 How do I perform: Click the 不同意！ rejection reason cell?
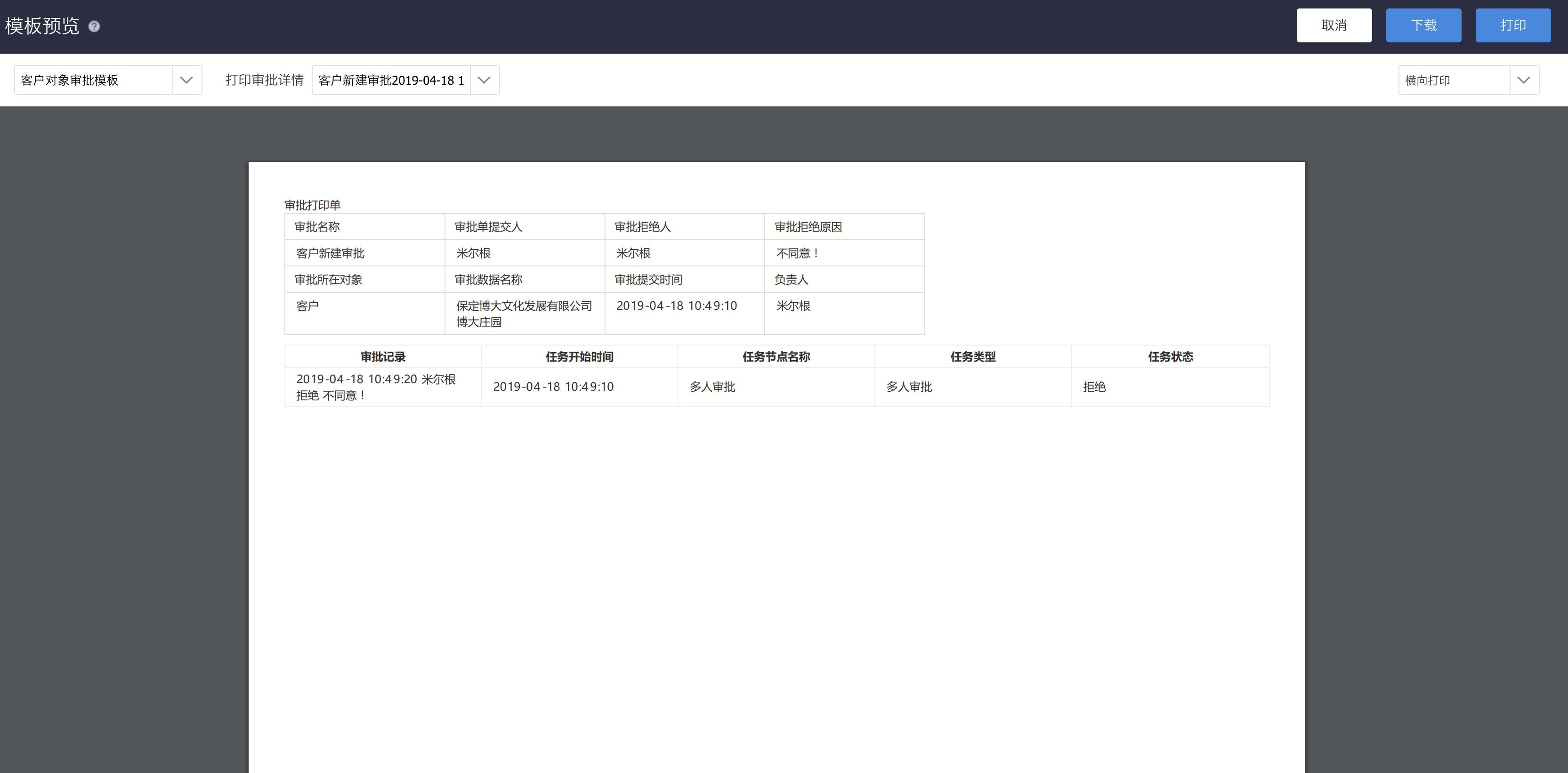[x=845, y=253]
